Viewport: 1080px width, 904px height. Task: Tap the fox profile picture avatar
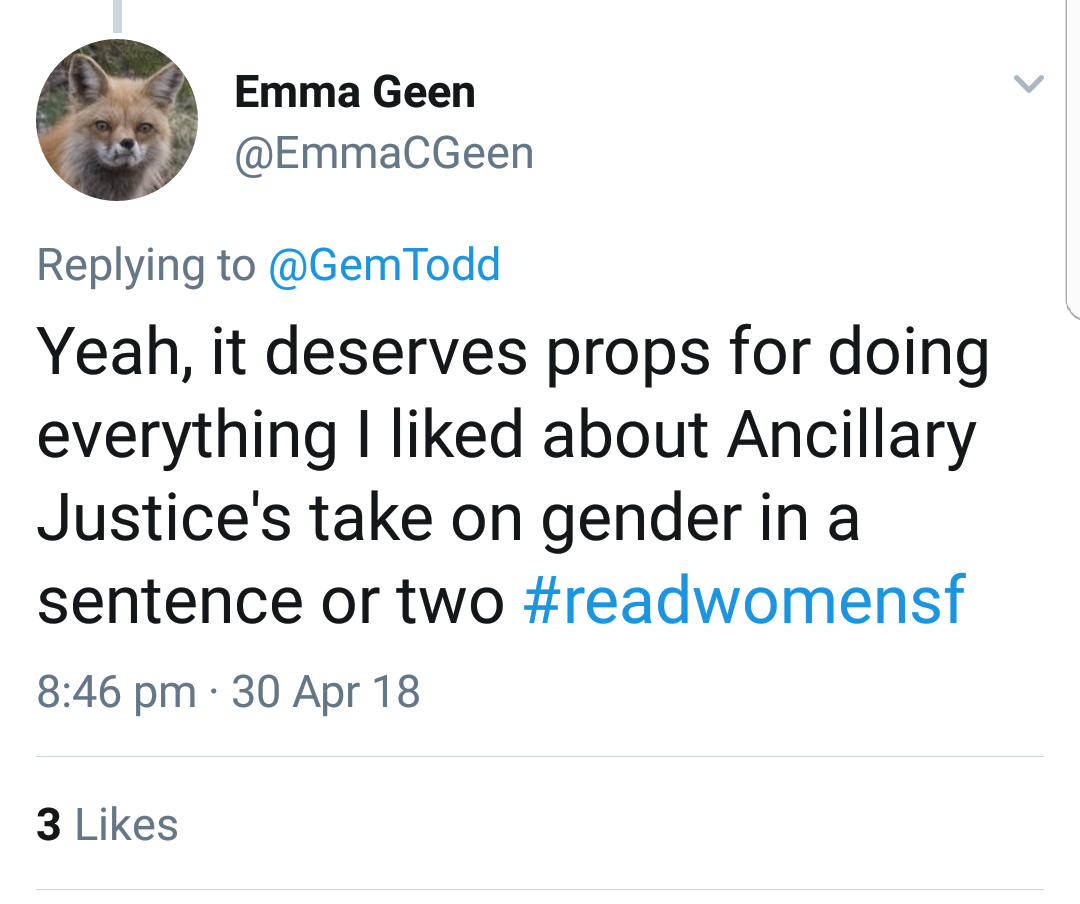point(117,120)
